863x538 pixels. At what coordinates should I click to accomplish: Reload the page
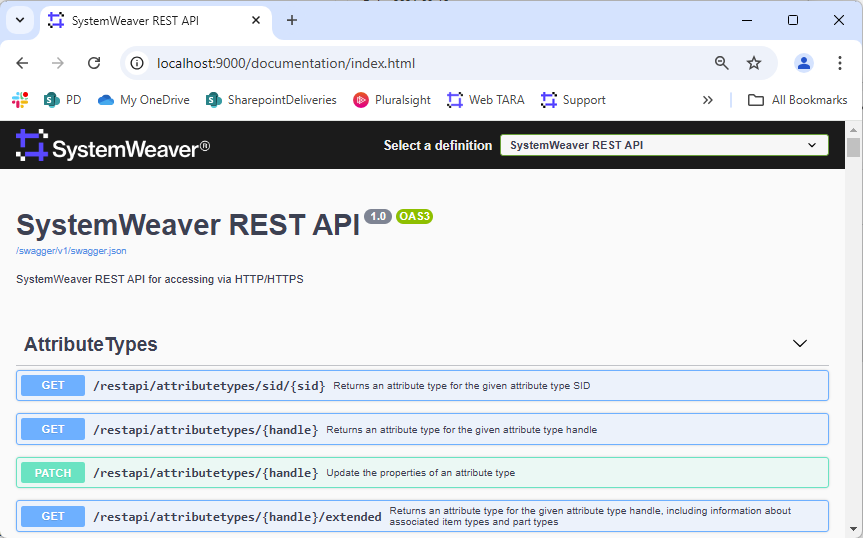pyautogui.click(x=94, y=63)
